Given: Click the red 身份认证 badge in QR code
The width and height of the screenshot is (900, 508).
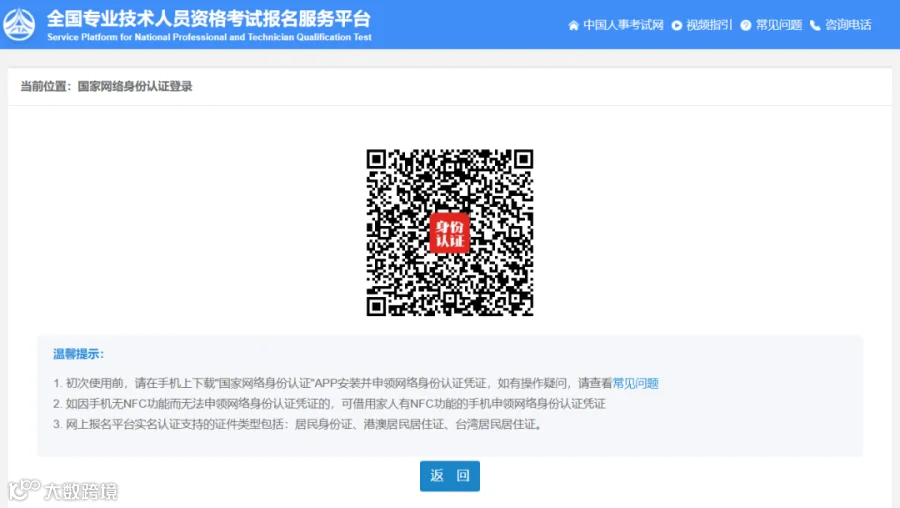Looking at the screenshot, I should tap(450, 232).
